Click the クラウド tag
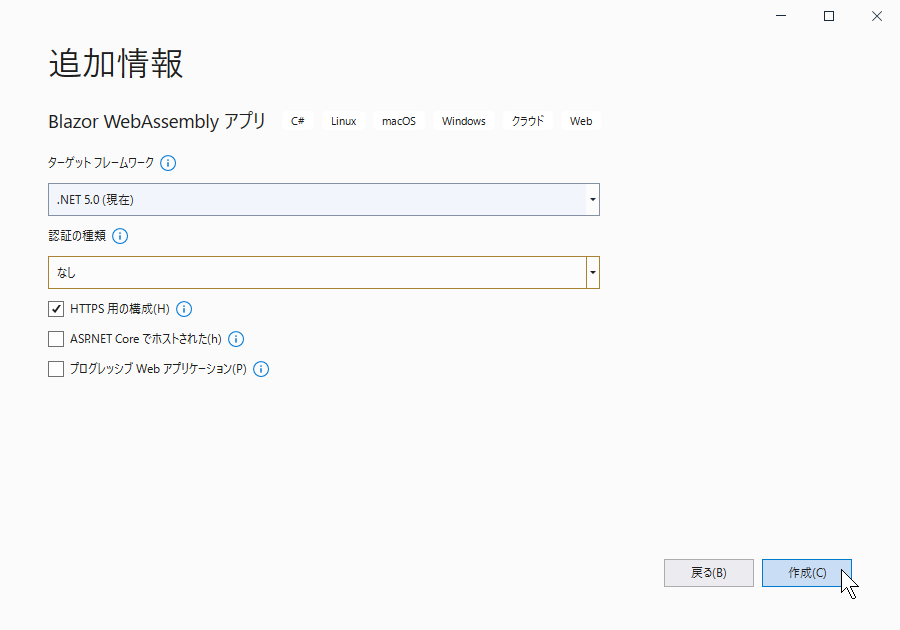900x630 pixels. tap(527, 121)
